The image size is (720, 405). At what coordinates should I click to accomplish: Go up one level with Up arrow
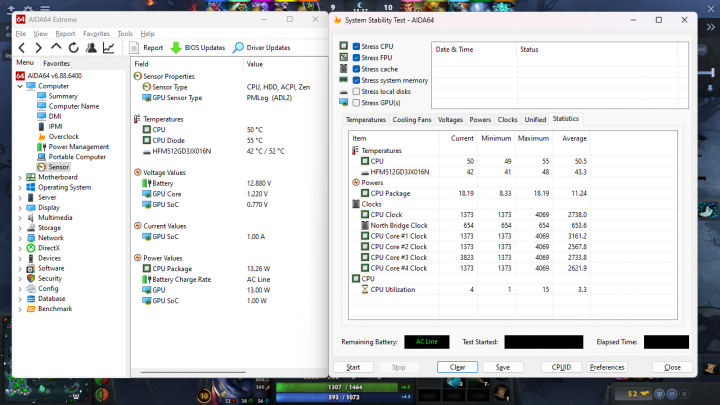click(x=56, y=47)
